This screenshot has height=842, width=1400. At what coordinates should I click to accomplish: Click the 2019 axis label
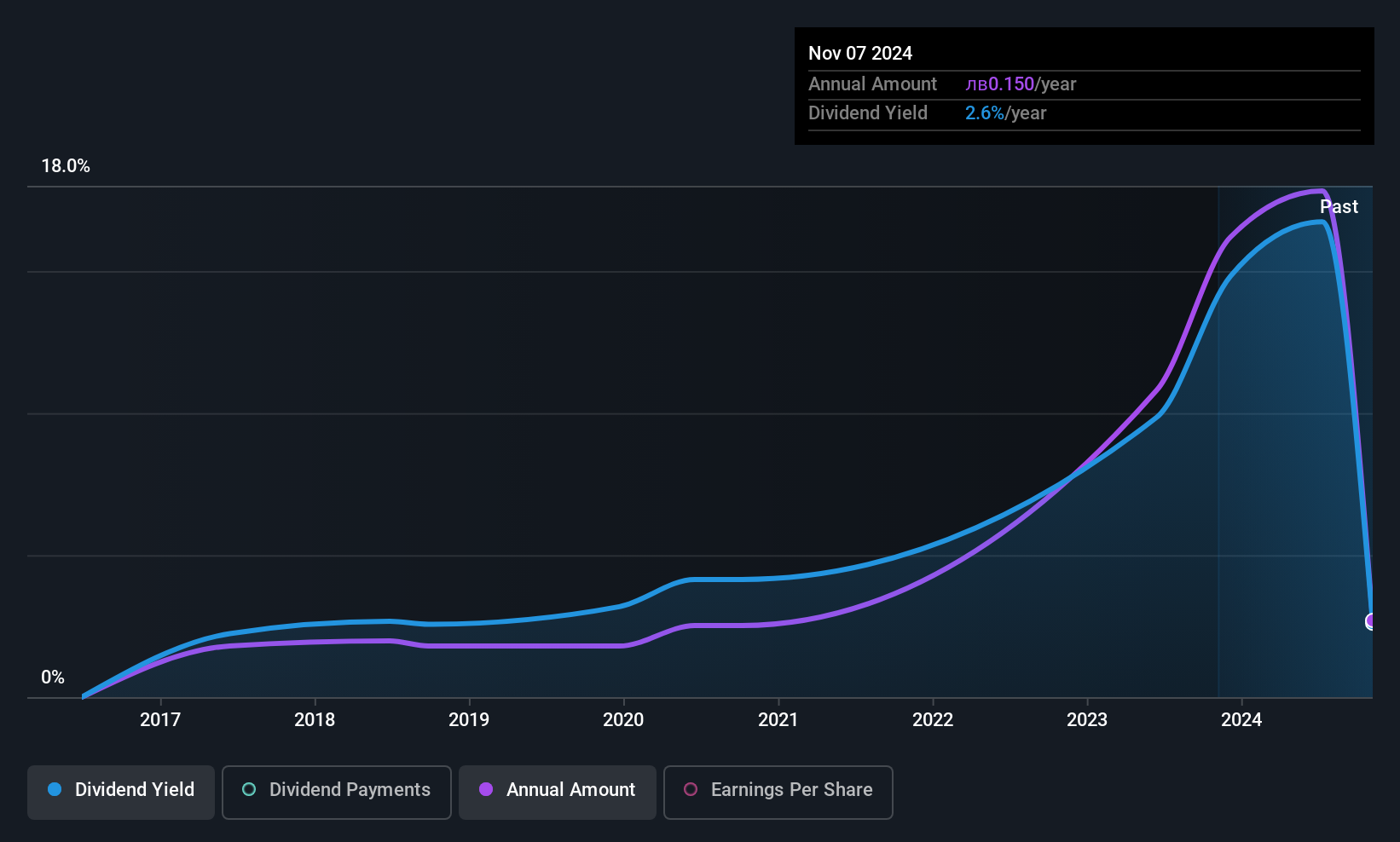(469, 720)
